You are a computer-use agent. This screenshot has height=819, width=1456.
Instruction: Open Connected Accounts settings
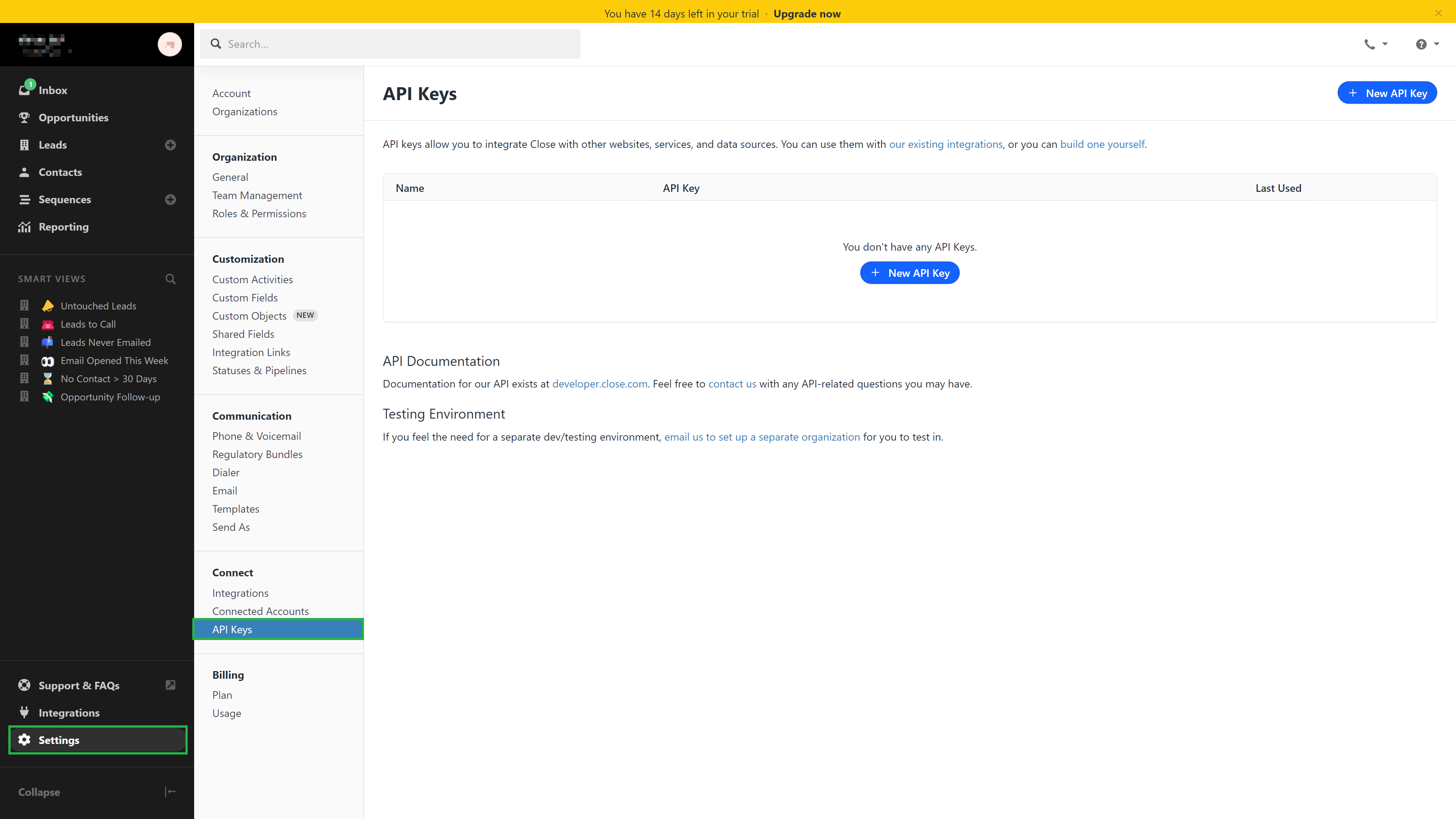pos(260,611)
